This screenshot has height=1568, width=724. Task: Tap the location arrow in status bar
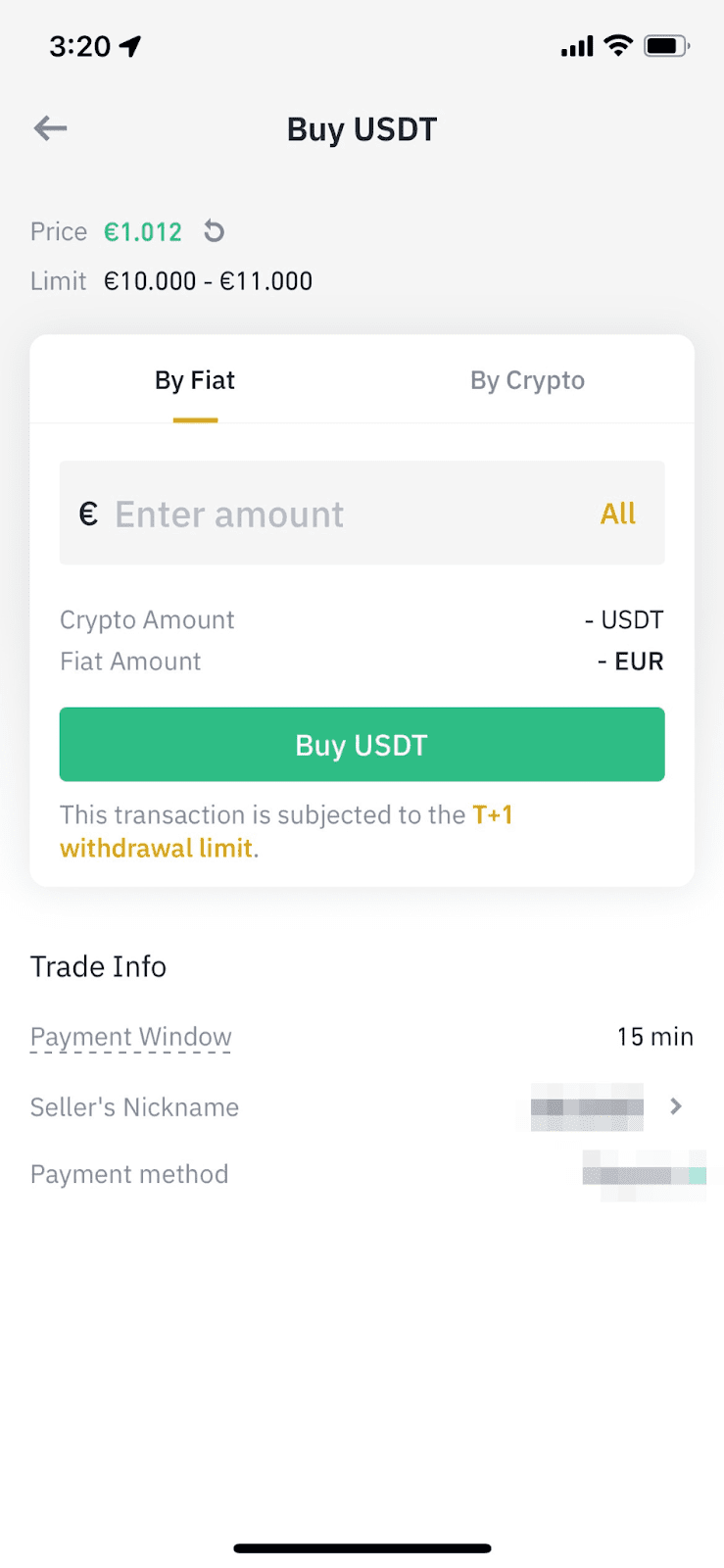[130, 46]
